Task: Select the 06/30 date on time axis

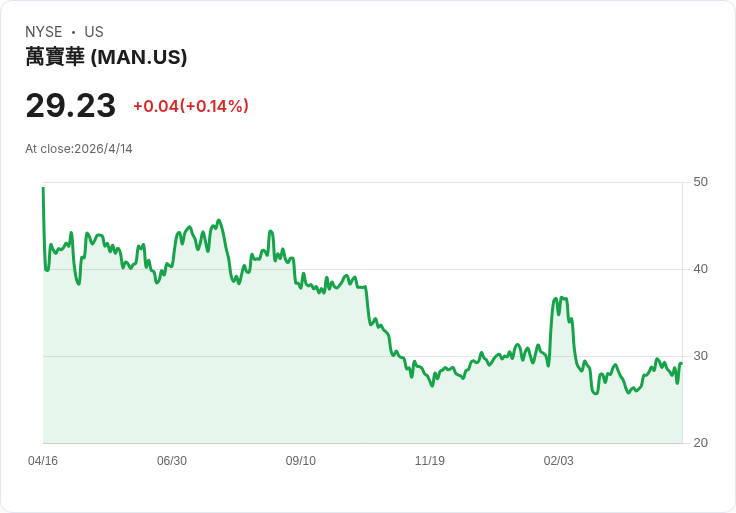Action: [x=172, y=461]
